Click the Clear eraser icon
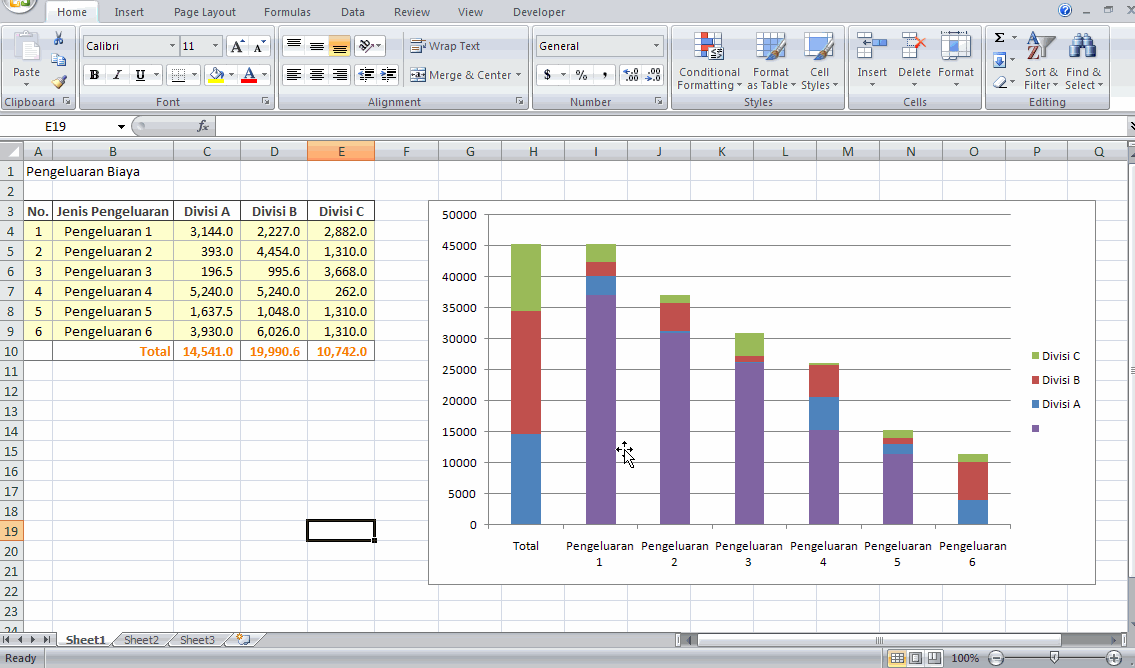The width and height of the screenshot is (1135, 668). click(x=1000, y=83)
